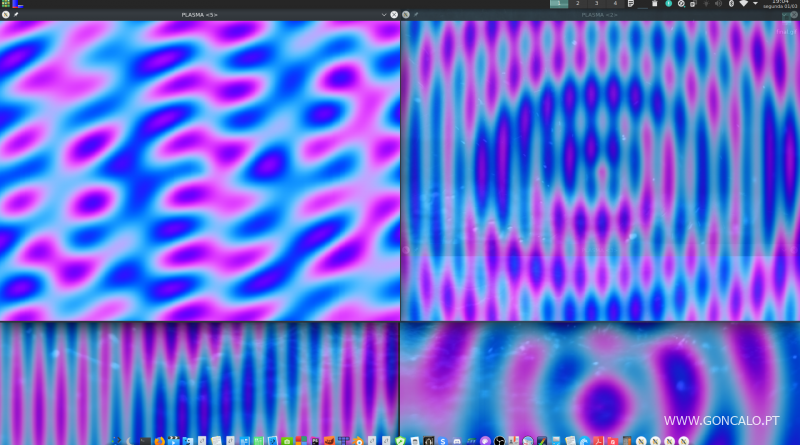The height and width of the screenshot is (445, 800).
Task: Launch PhpStorm from the dock
Action: [x=315, y=440]
